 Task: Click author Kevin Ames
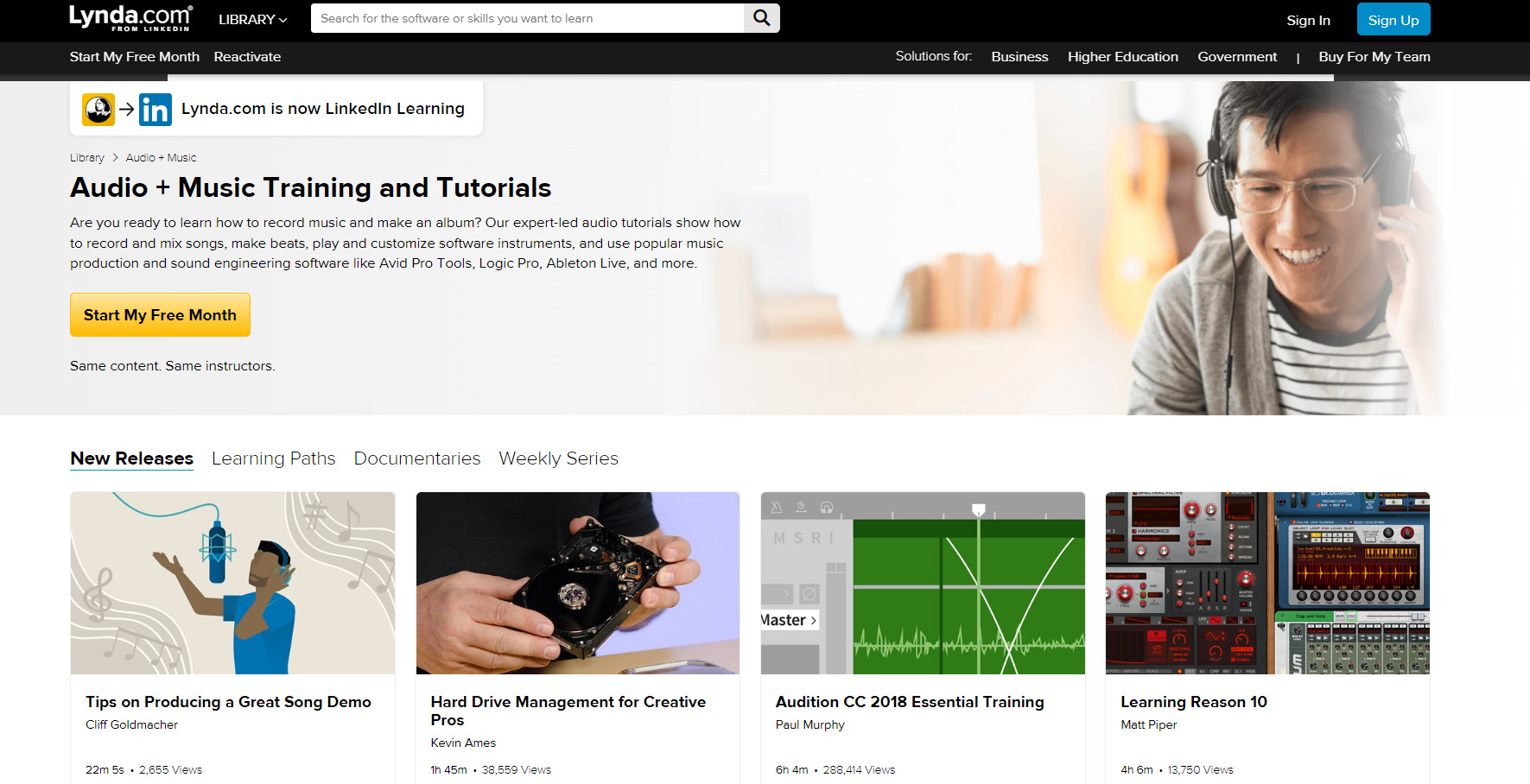click(x=463, y=743)
